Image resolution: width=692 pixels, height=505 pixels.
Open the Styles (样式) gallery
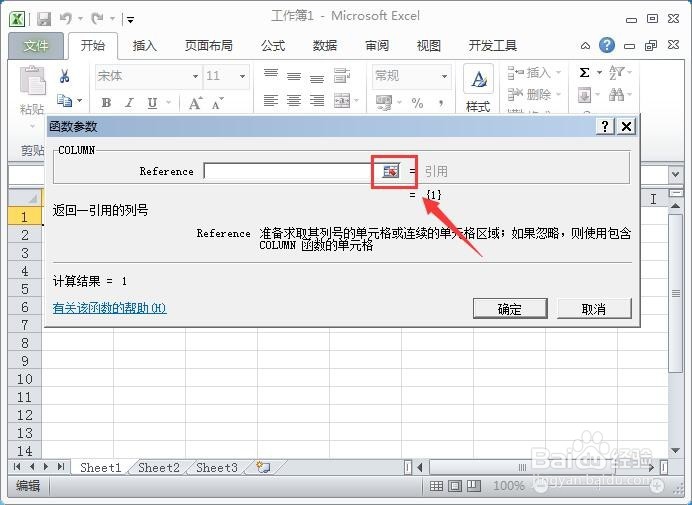tap(478, 88)
